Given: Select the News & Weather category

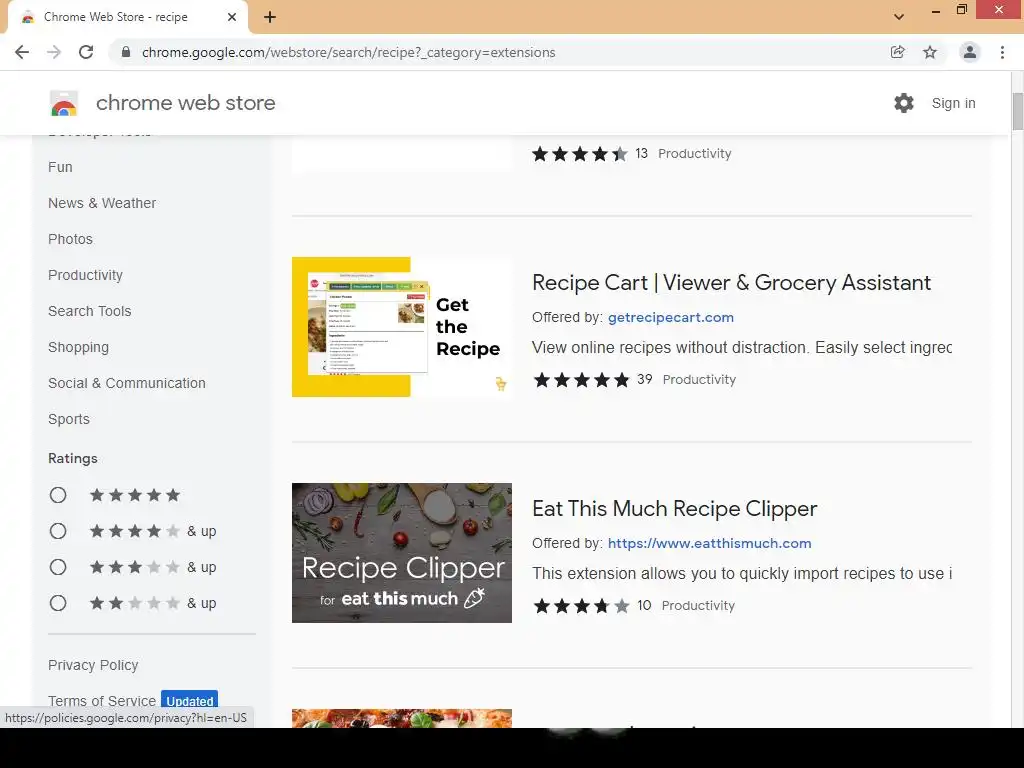Looking at the screenshot, I should click(x=102, y=203).
